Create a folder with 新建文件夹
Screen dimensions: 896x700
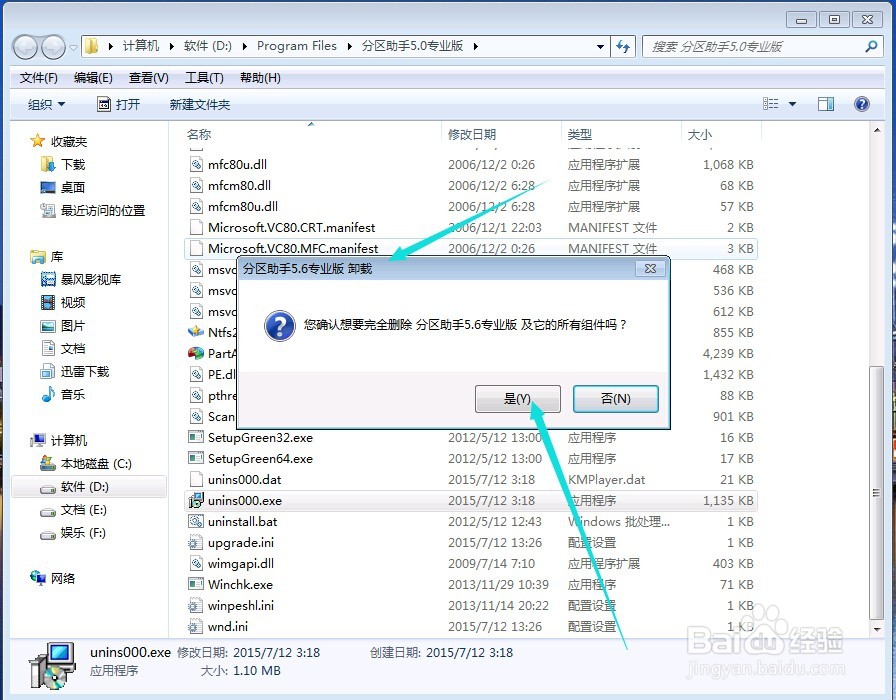click(x=200, y=105)
